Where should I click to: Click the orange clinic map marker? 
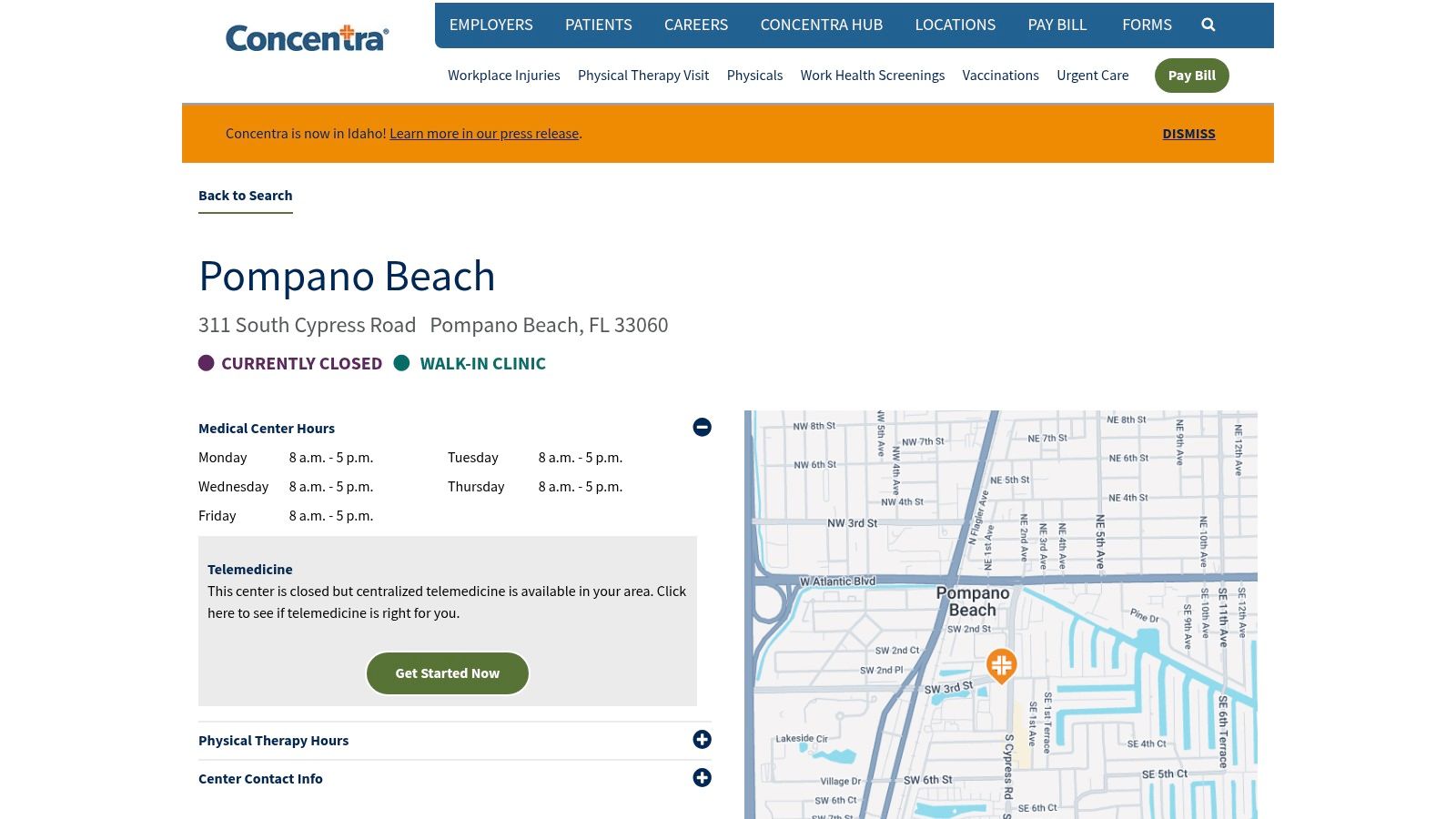point(1001,666)
